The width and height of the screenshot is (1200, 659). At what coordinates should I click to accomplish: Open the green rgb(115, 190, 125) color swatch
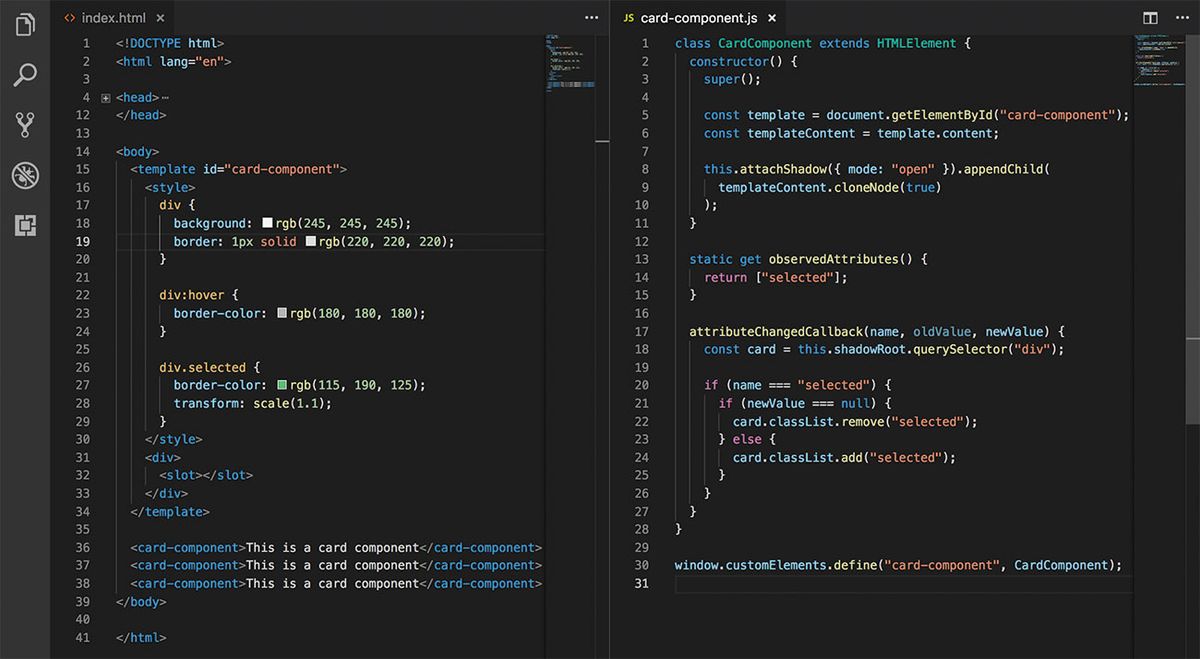click(282, 386)
